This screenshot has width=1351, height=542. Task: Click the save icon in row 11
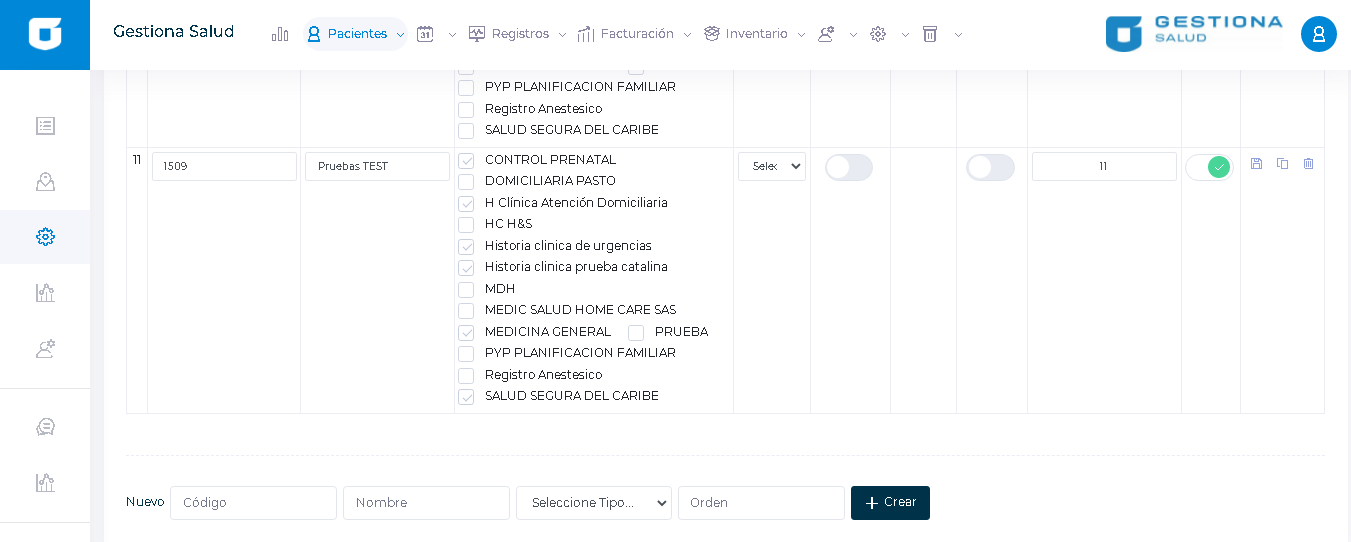click(x=1256, y=164)
